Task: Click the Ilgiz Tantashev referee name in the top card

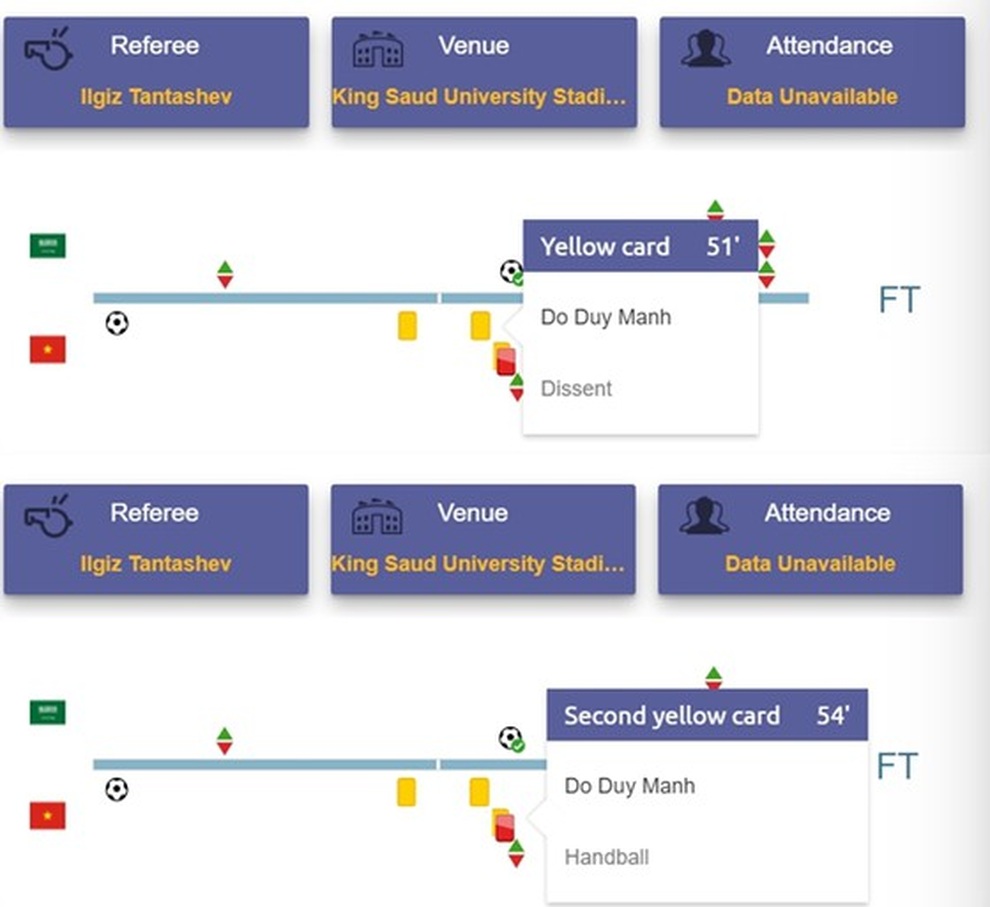Action: click(156, 97)
